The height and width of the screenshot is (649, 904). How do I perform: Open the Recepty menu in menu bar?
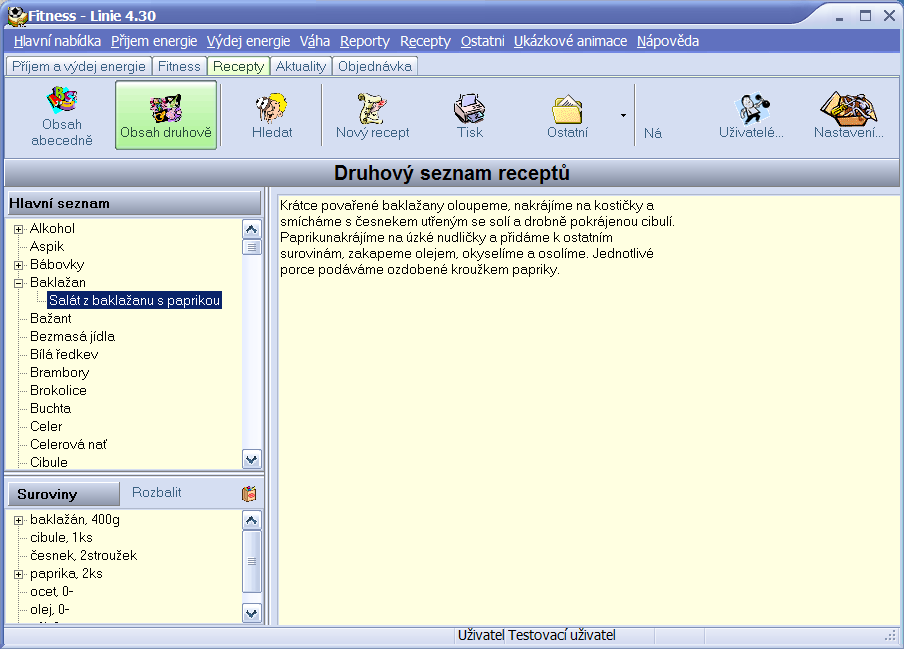(425, 41)
